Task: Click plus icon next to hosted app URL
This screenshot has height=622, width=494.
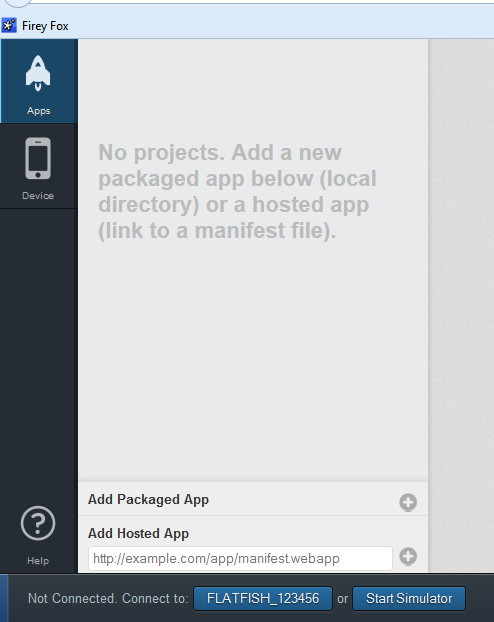Action: coord(408,556)
